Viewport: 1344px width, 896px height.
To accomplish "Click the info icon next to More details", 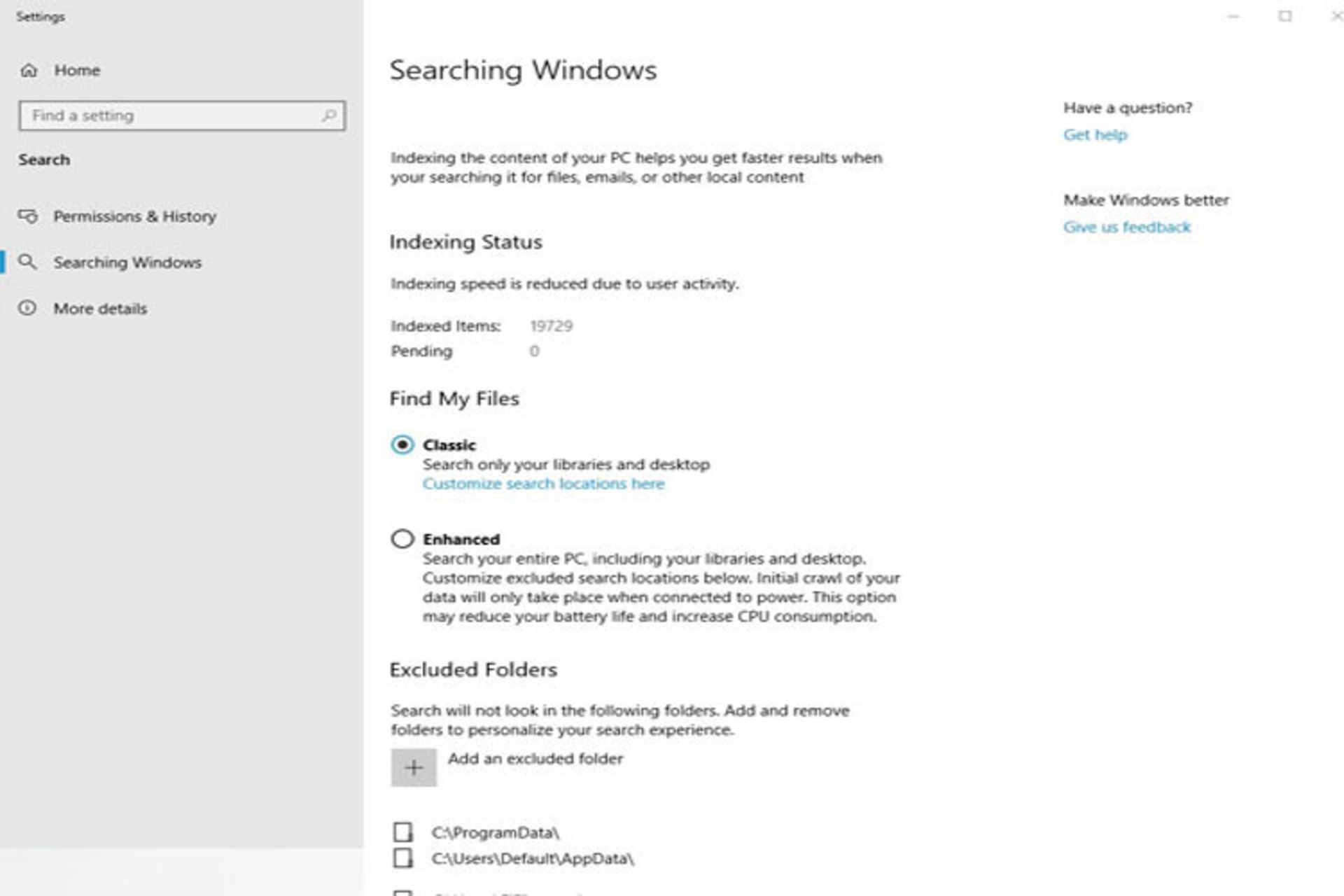I will pyautogui.click(x=28, y=309).
